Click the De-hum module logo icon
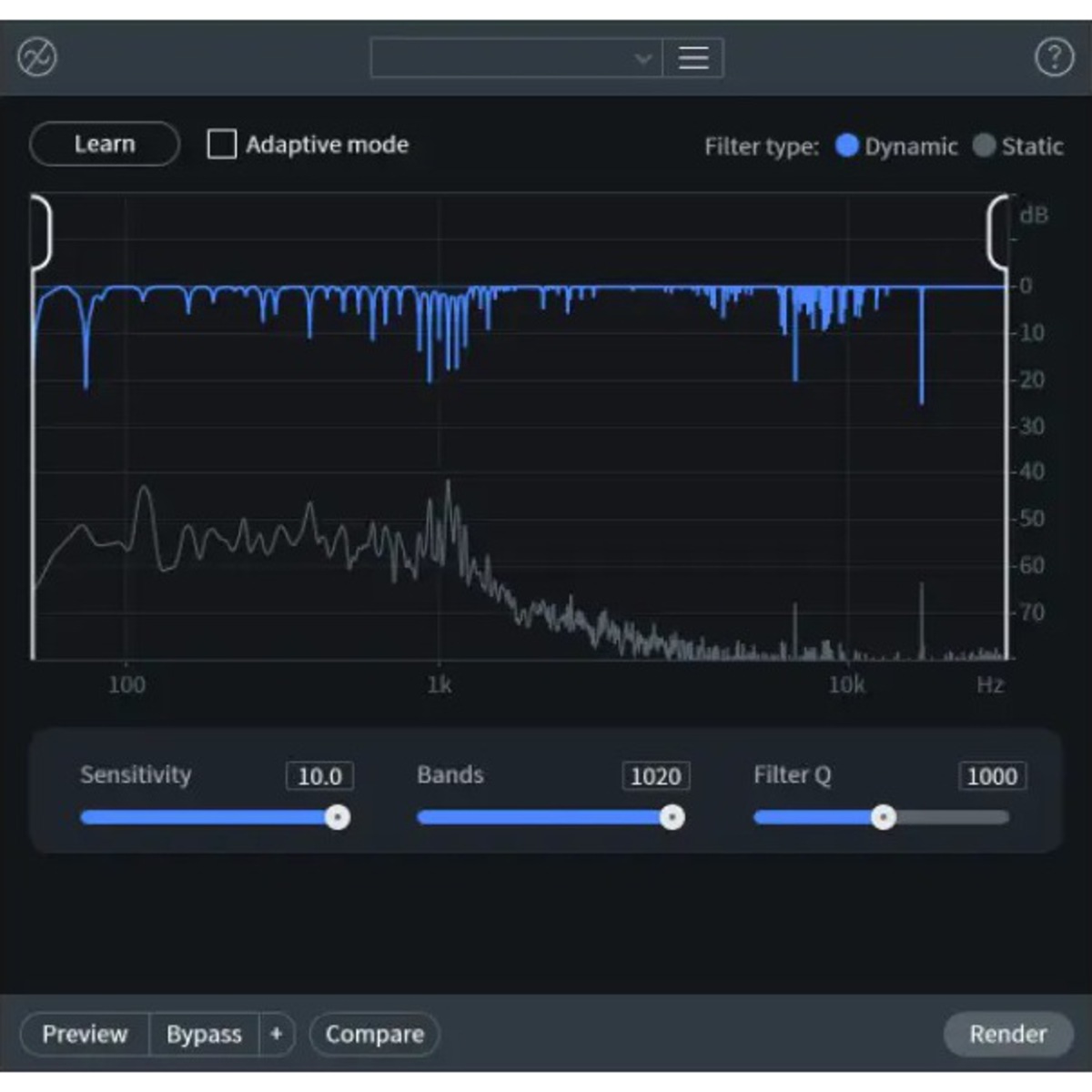The width and height of the screenshot is (1092, 1092). 37,58
